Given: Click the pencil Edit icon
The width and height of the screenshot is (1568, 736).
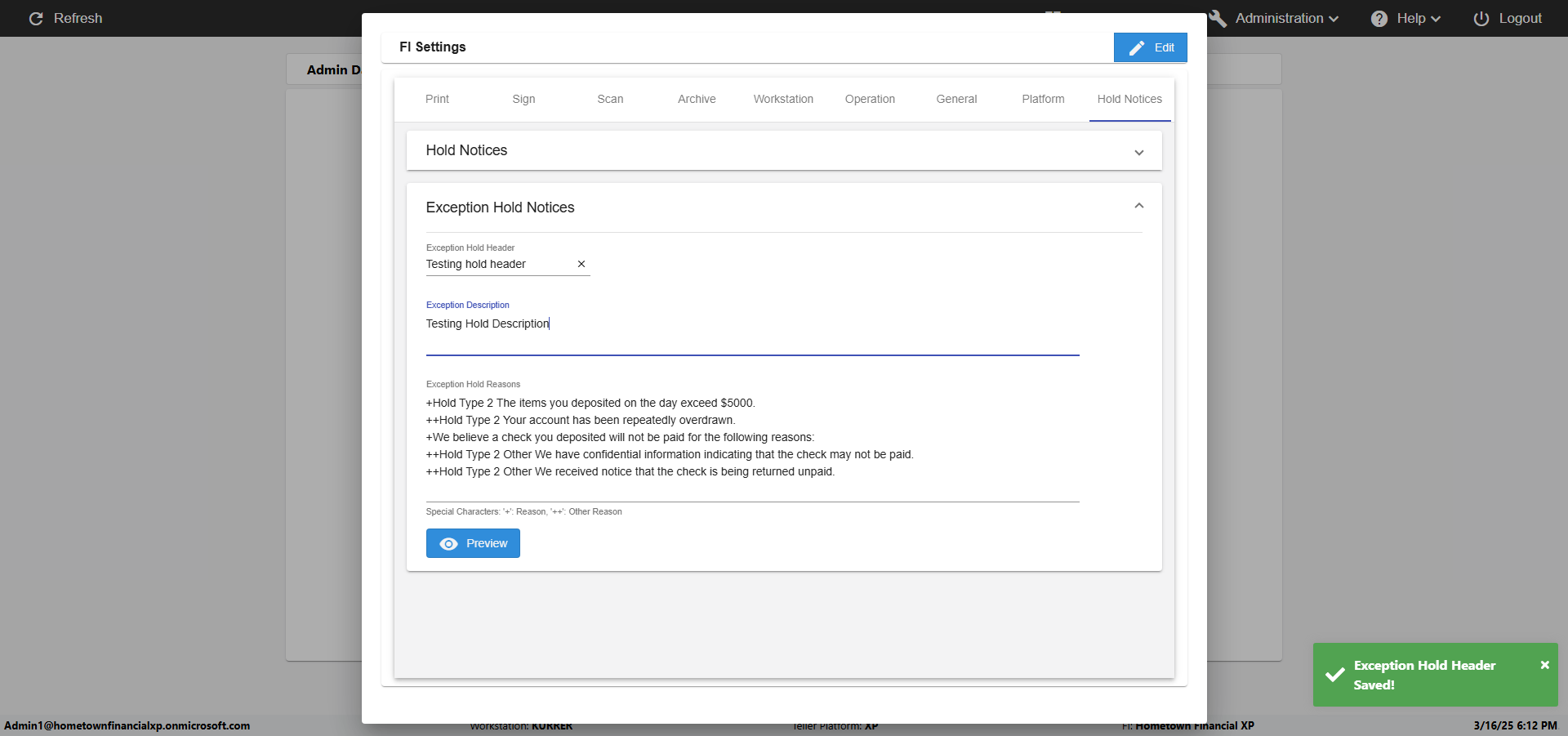Looking at the screenshot, I should [1136, 48].
